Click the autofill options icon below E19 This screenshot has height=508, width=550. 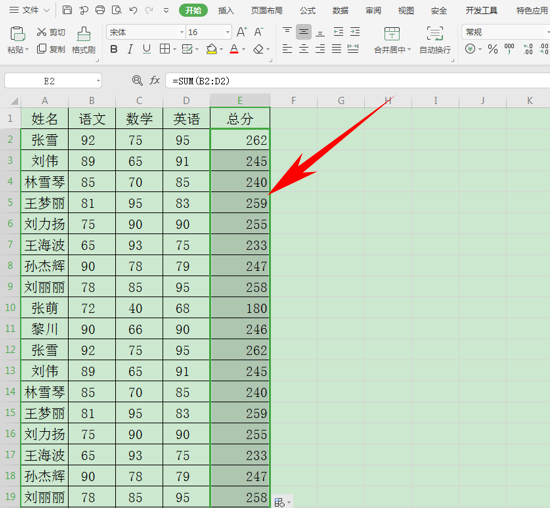tap(280, 502)
